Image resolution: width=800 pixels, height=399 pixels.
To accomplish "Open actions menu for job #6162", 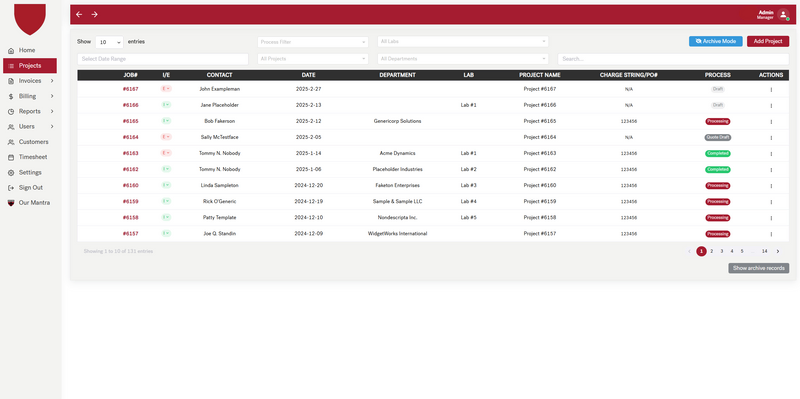I will [x=771, y=170].
